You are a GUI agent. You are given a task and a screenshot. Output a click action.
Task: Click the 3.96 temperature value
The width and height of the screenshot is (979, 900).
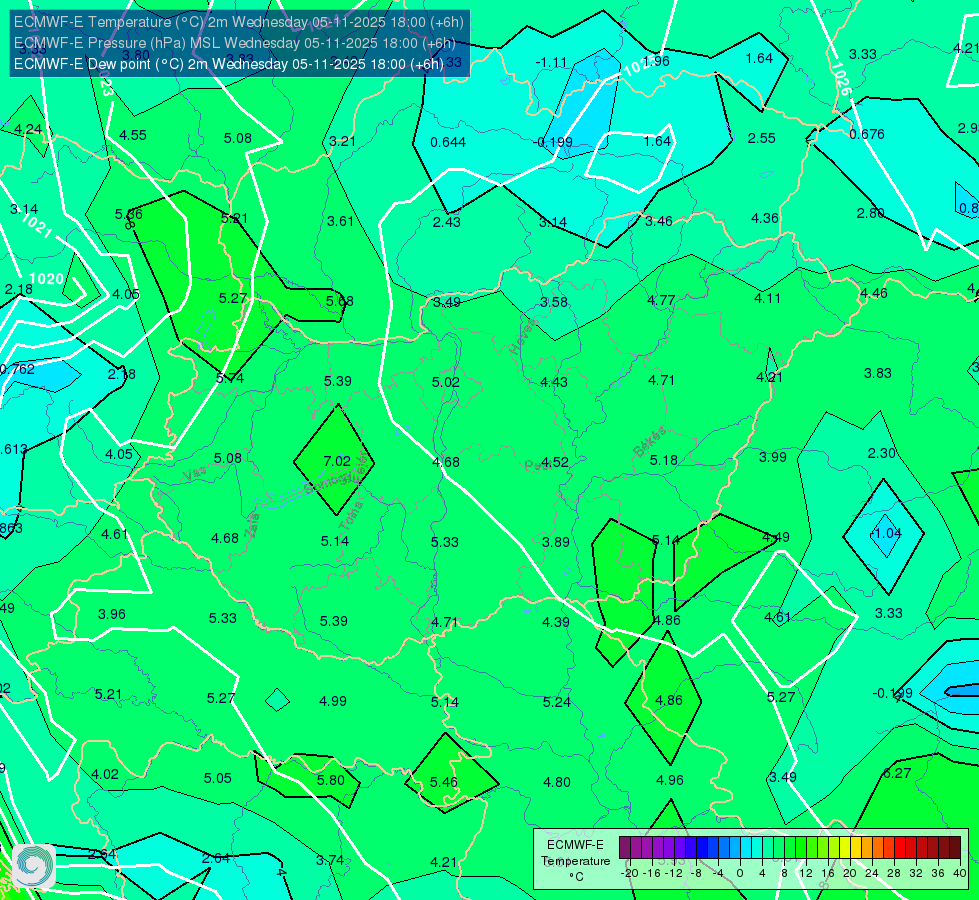click(112, 614)
